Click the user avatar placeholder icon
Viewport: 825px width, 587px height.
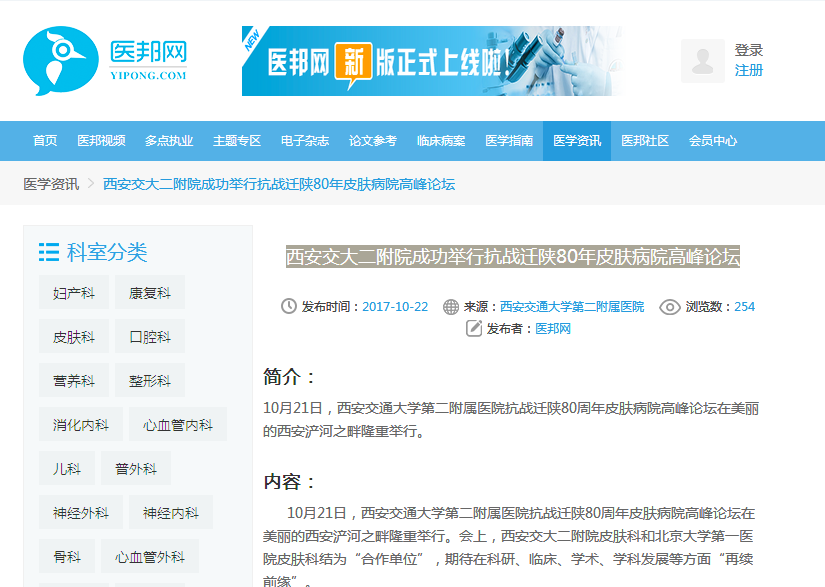tap(702, 61)
